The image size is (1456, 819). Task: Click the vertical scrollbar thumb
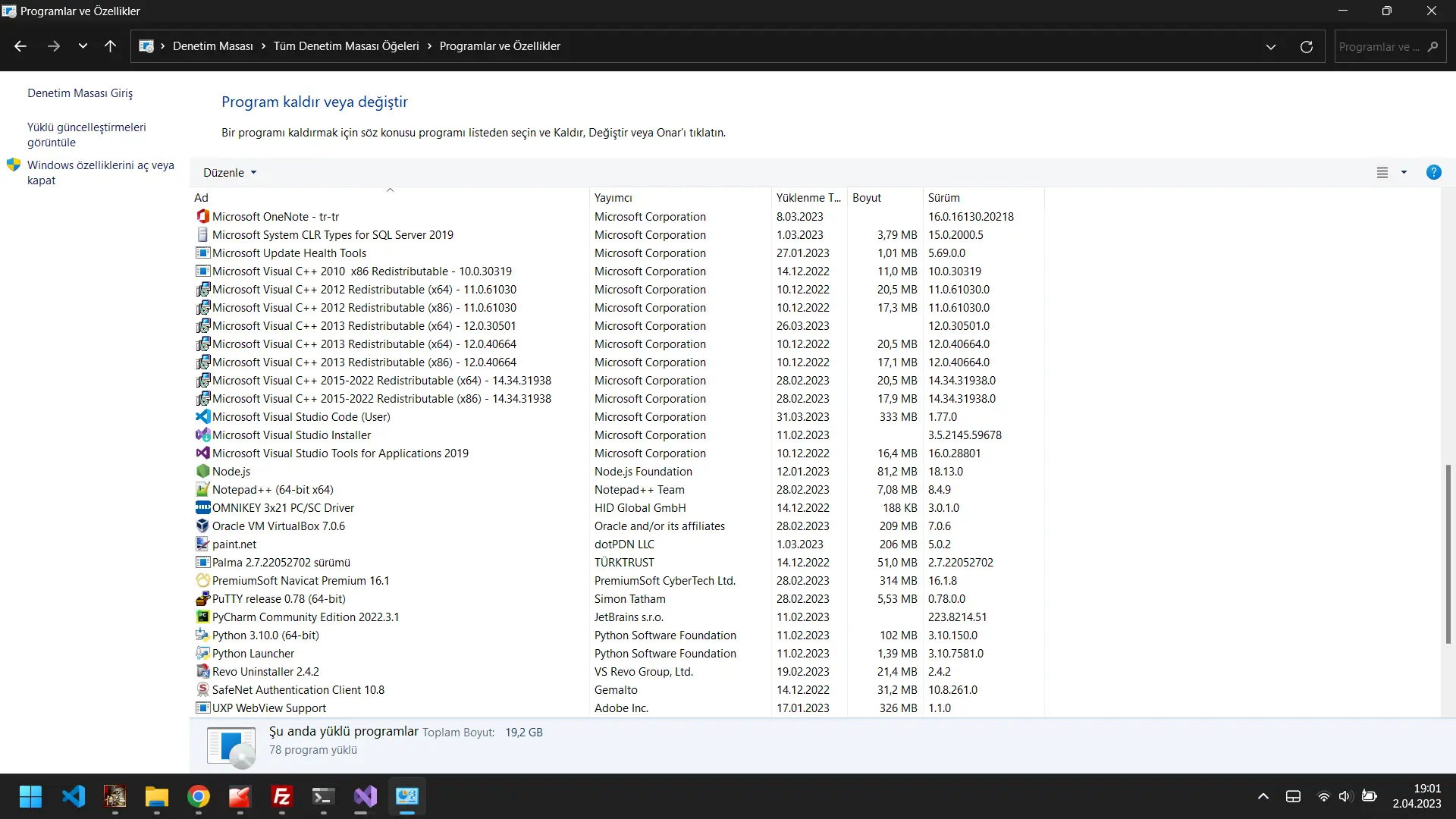click(1448, 554)
